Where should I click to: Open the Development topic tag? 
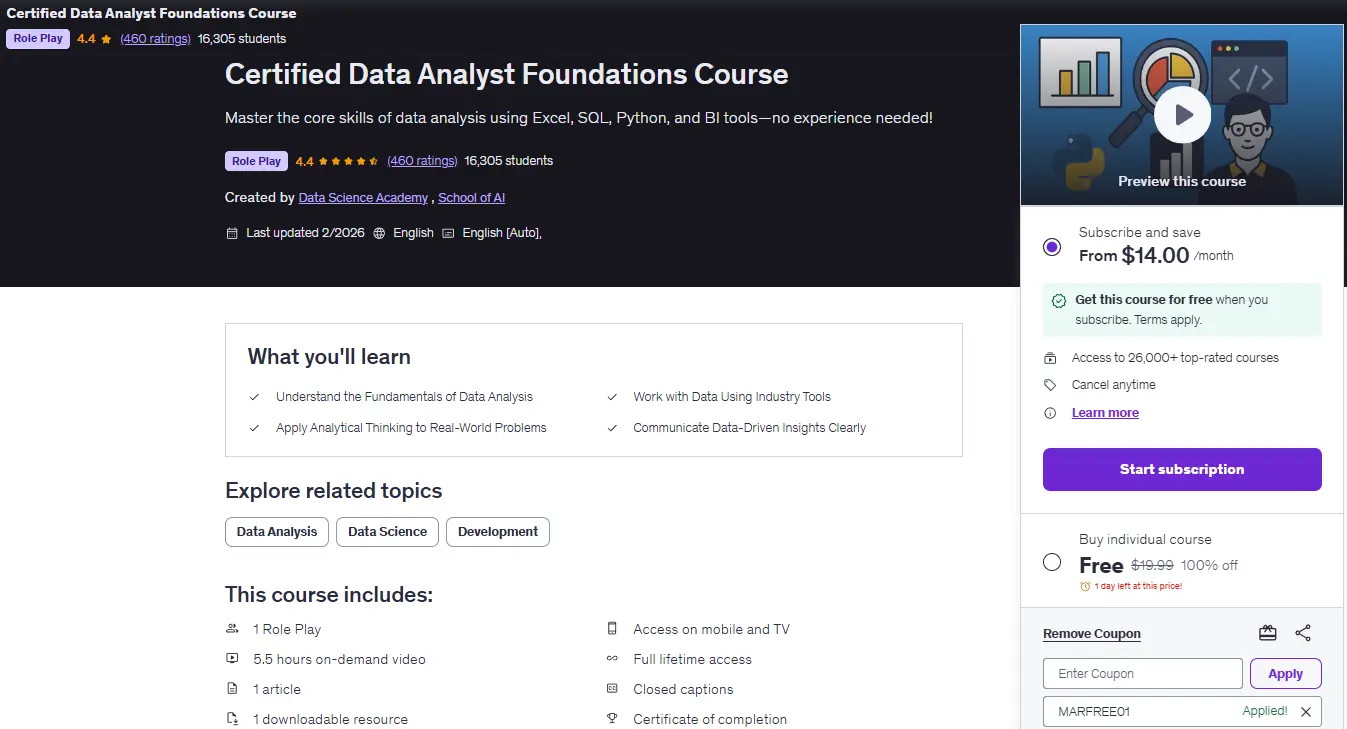[498, 532]
